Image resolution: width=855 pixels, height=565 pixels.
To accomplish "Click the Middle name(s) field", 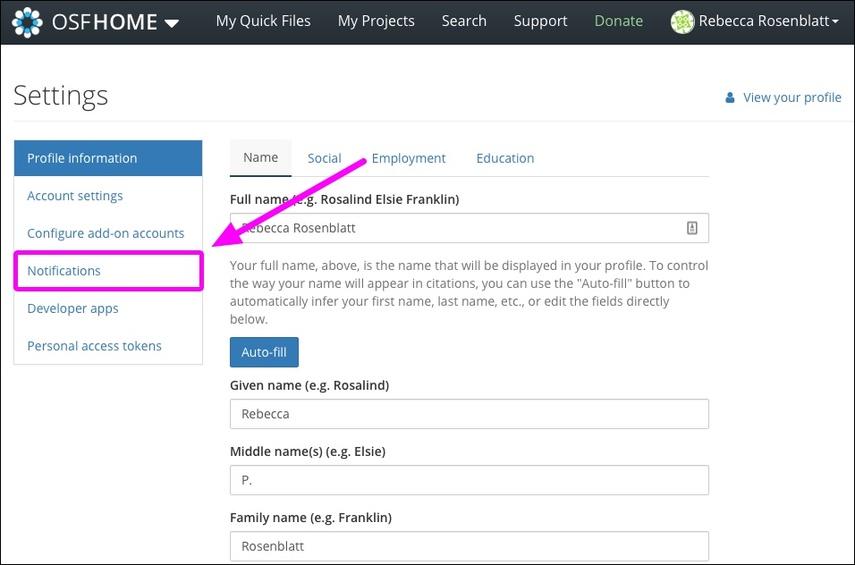I will [469, 480].
